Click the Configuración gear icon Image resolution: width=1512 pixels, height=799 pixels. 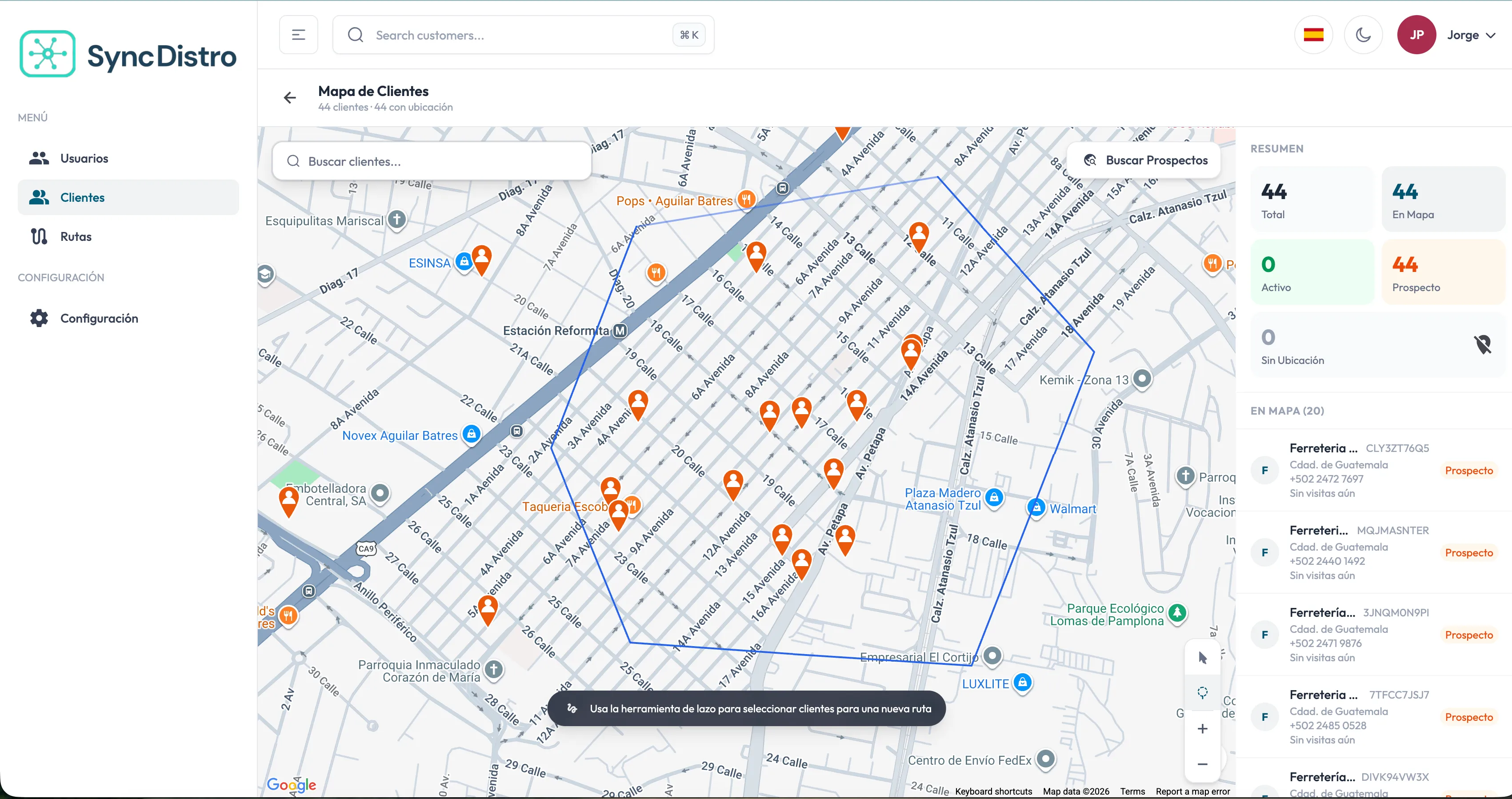pyautogui.click(x=39, y=318)
